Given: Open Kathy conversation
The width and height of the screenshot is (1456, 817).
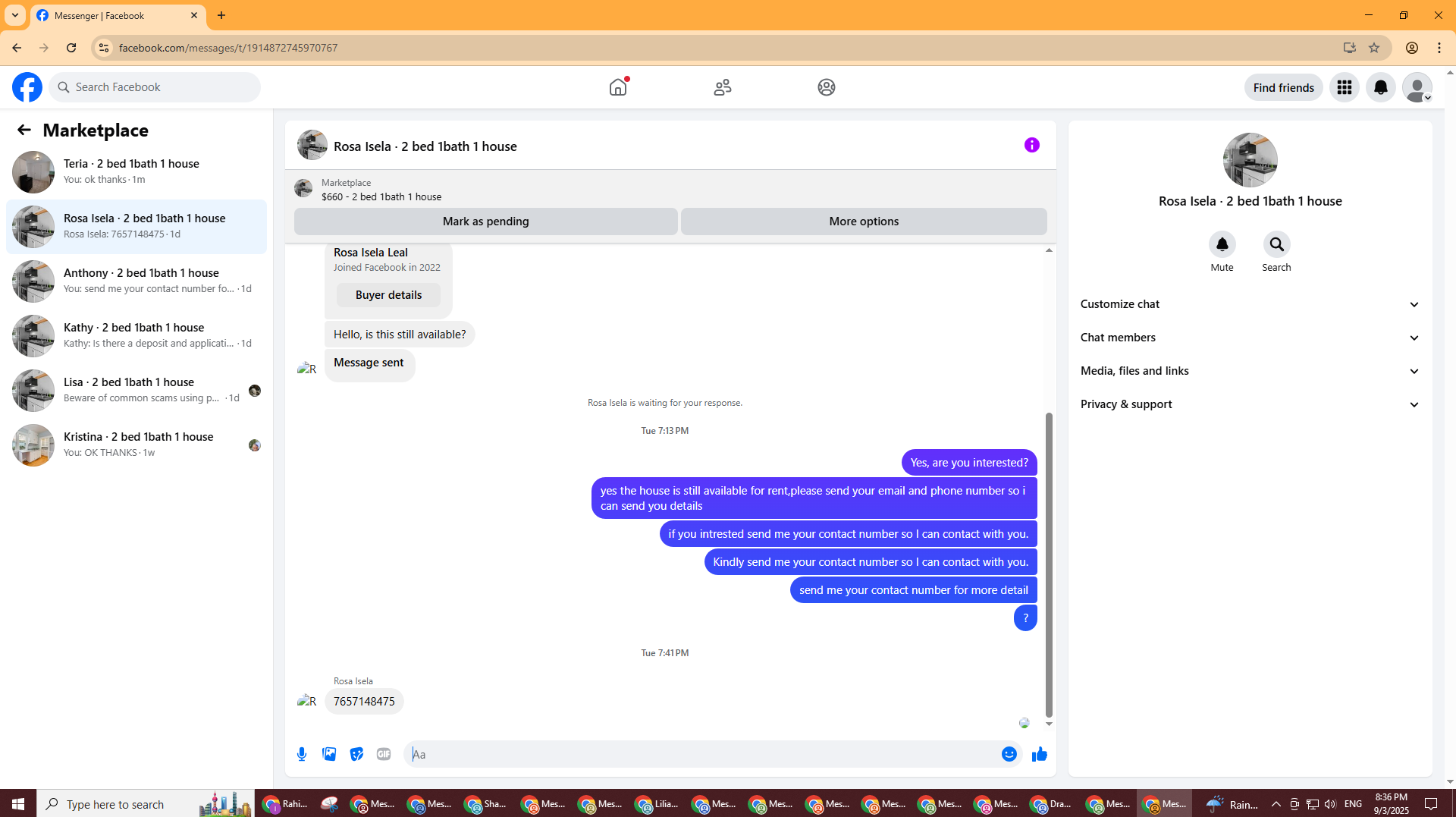Looking at the screenshot, I should pyautogui.click(x=136, y=336).
